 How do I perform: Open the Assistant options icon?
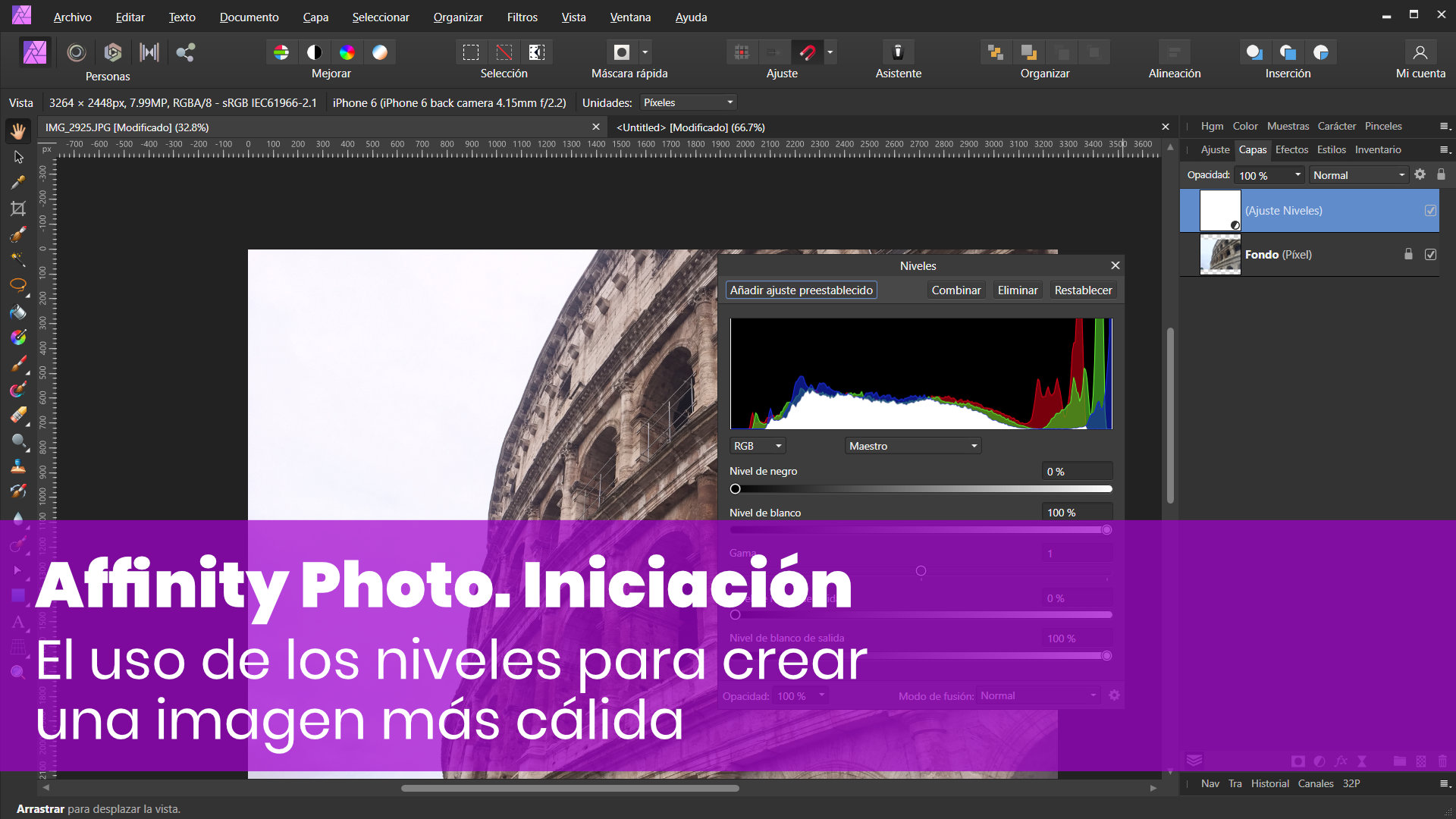point(898,52)
